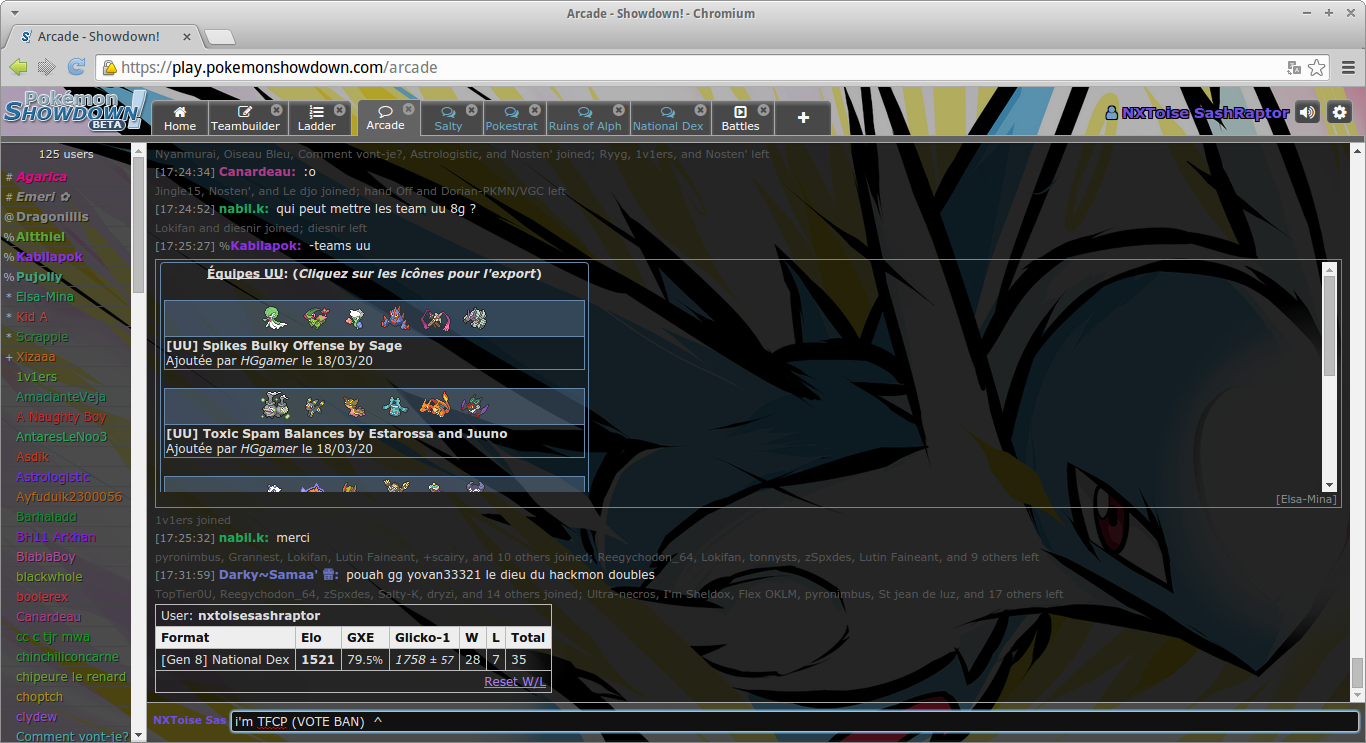
Task: Click the Umbreon icon in Toxic Spam Balances team
Action: [x=314, y=407]
